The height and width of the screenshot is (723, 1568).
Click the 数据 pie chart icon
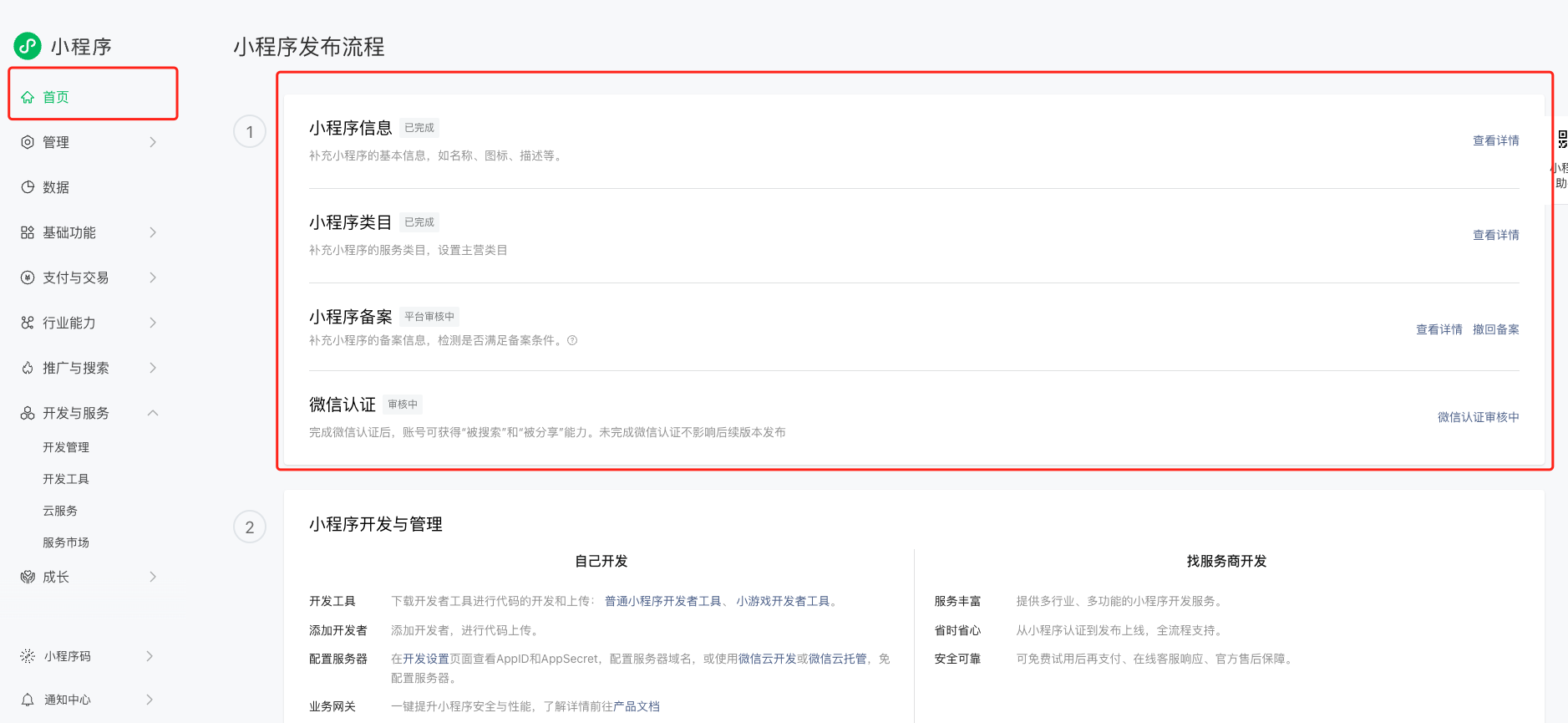pyautogui.click(x=28, y=187)
